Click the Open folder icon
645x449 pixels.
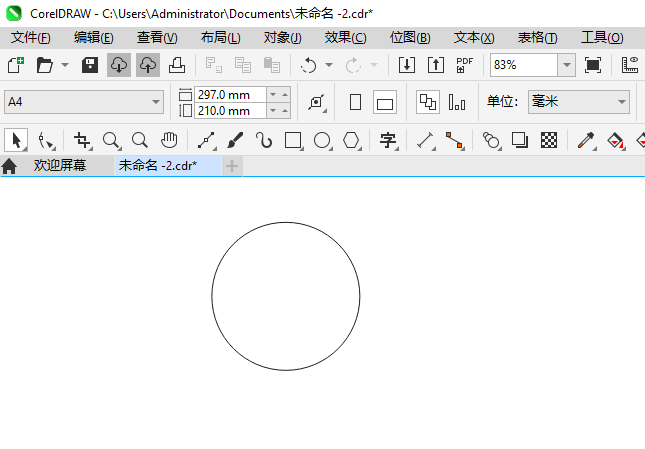pos(44,65)
